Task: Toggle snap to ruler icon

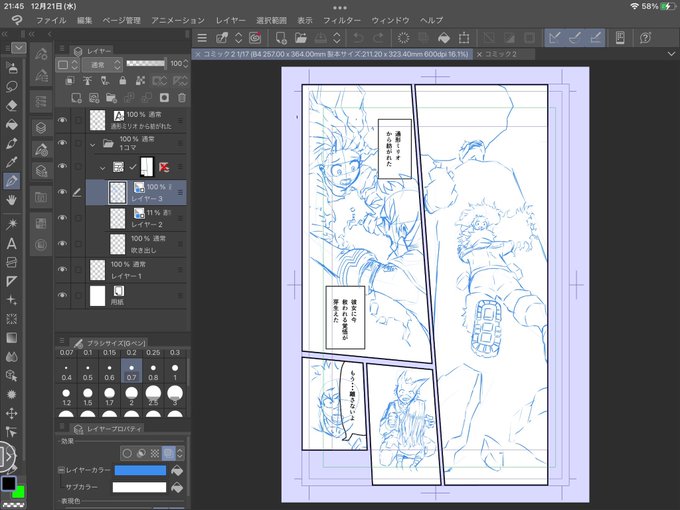Action: (x=555, y=38)
